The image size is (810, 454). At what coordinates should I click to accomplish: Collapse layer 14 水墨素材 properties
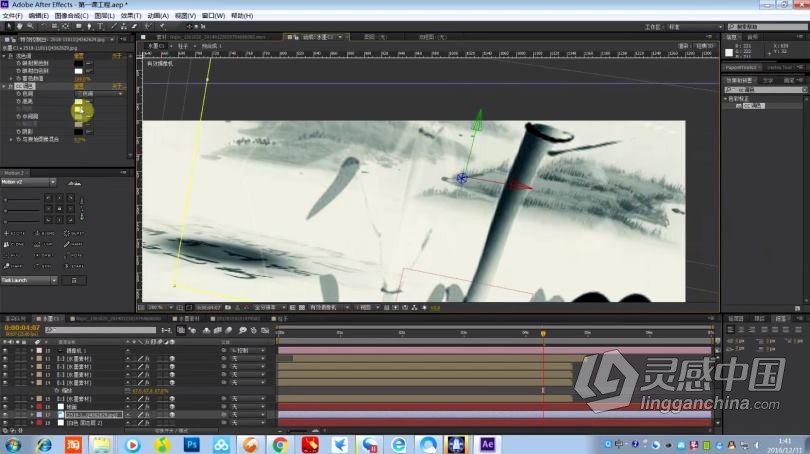click(x=32, y=383)
